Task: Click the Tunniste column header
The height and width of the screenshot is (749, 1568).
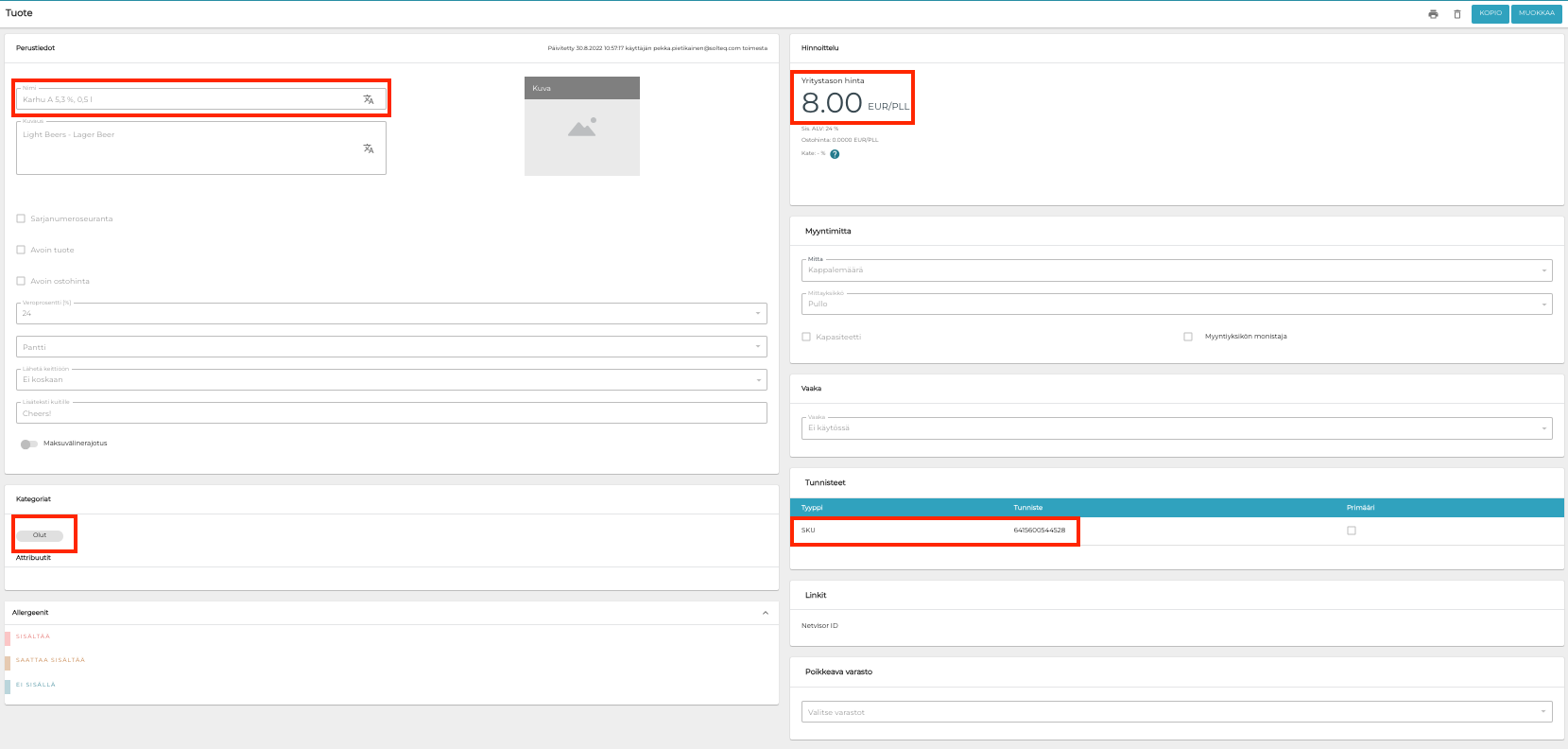Action: point(1028,508)
